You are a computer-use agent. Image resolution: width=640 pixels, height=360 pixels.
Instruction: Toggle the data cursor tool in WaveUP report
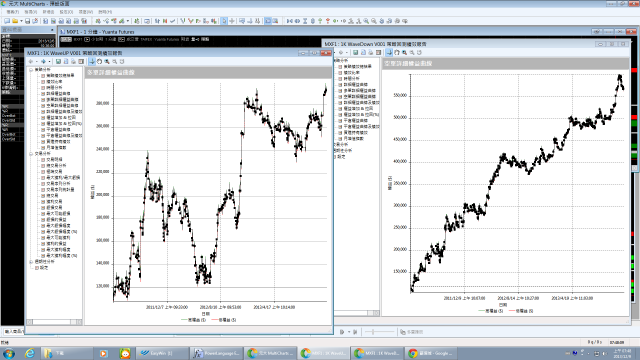92,62
